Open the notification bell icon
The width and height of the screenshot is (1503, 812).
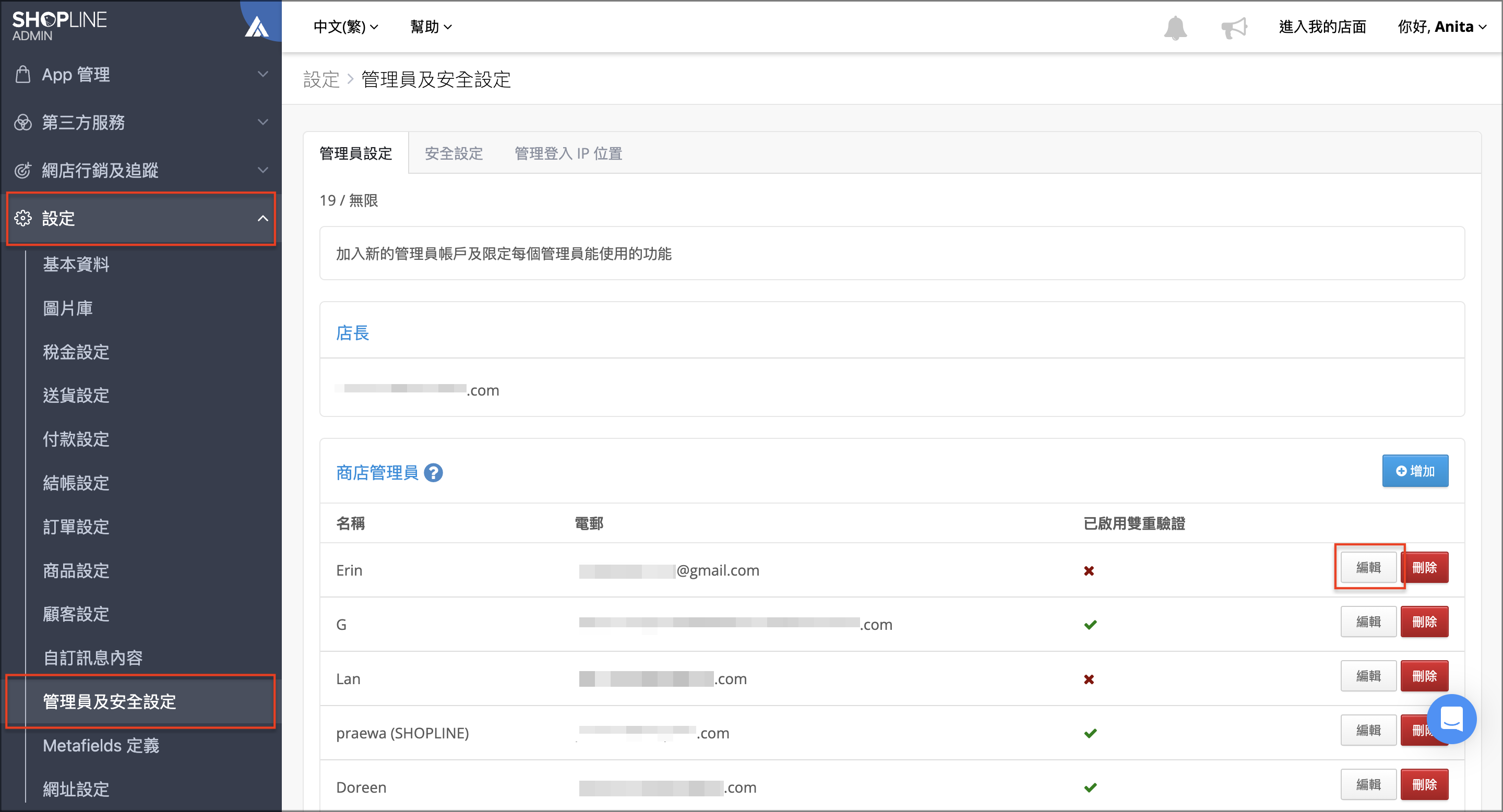pos(1175,28)
